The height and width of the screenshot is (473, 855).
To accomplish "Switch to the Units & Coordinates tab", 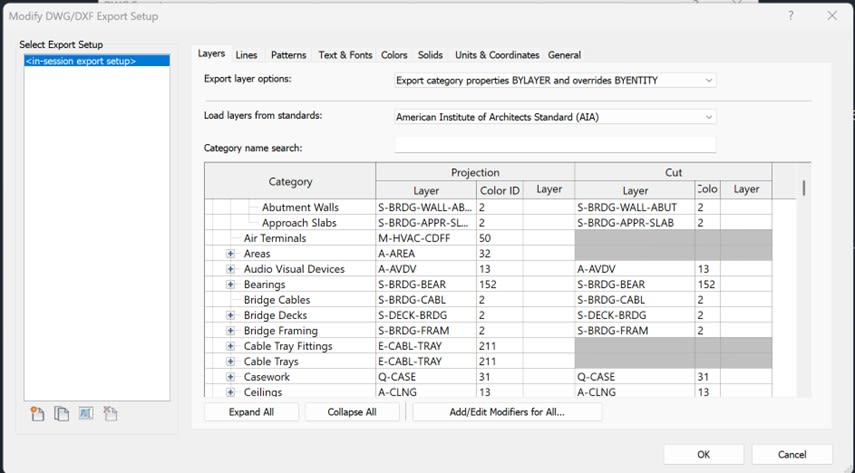I will [x=497, y=55].
